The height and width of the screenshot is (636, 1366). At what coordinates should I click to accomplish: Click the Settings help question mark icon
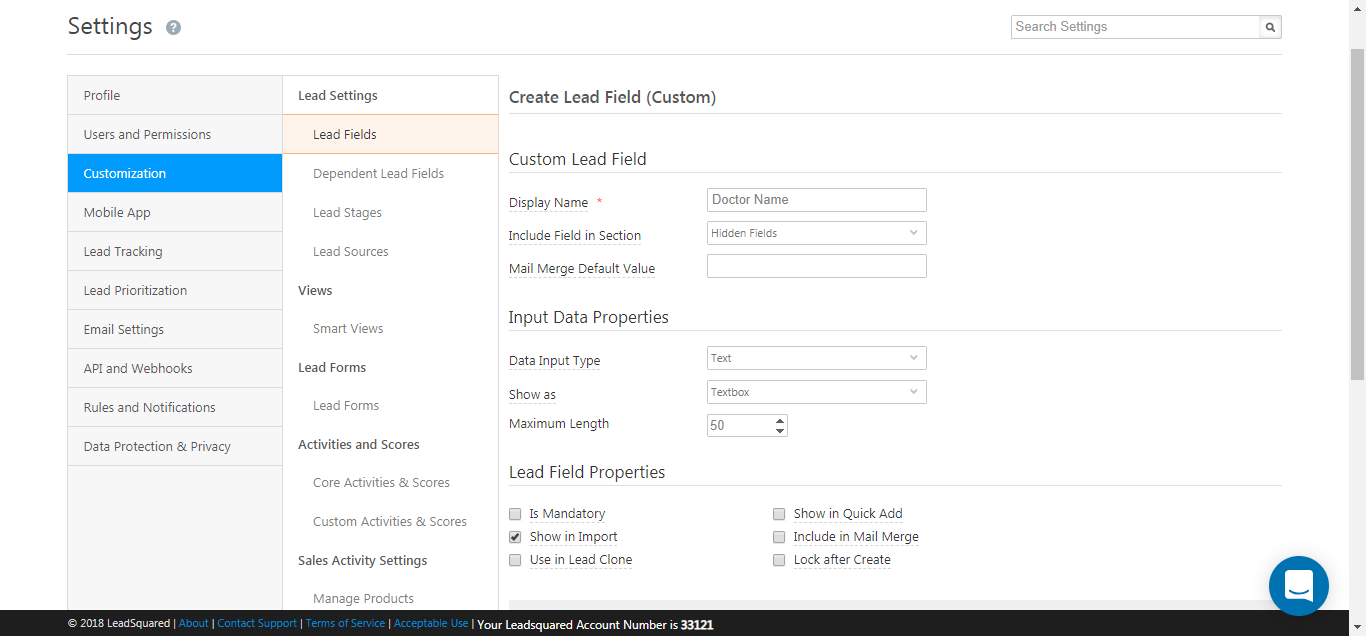(173, 28)
